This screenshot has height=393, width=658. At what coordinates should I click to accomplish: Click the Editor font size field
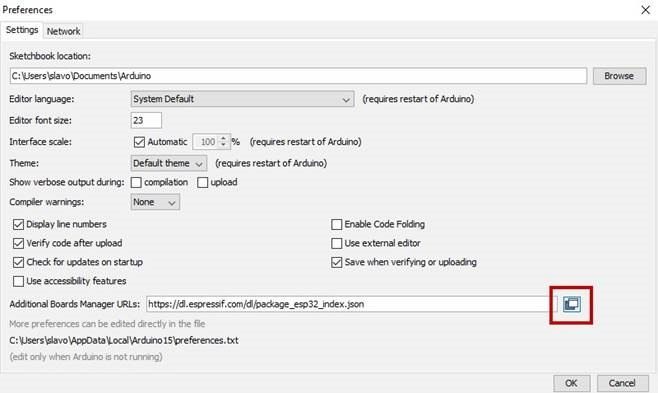point(146,120)
